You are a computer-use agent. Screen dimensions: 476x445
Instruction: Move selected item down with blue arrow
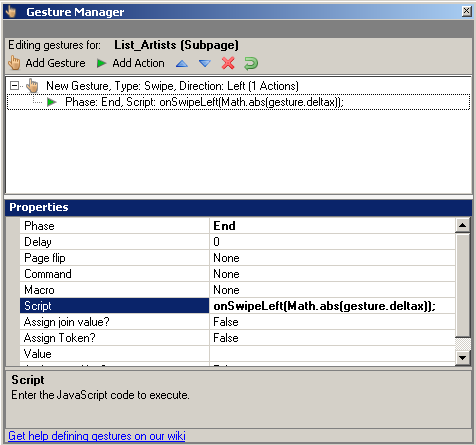(x=205, y=63)
